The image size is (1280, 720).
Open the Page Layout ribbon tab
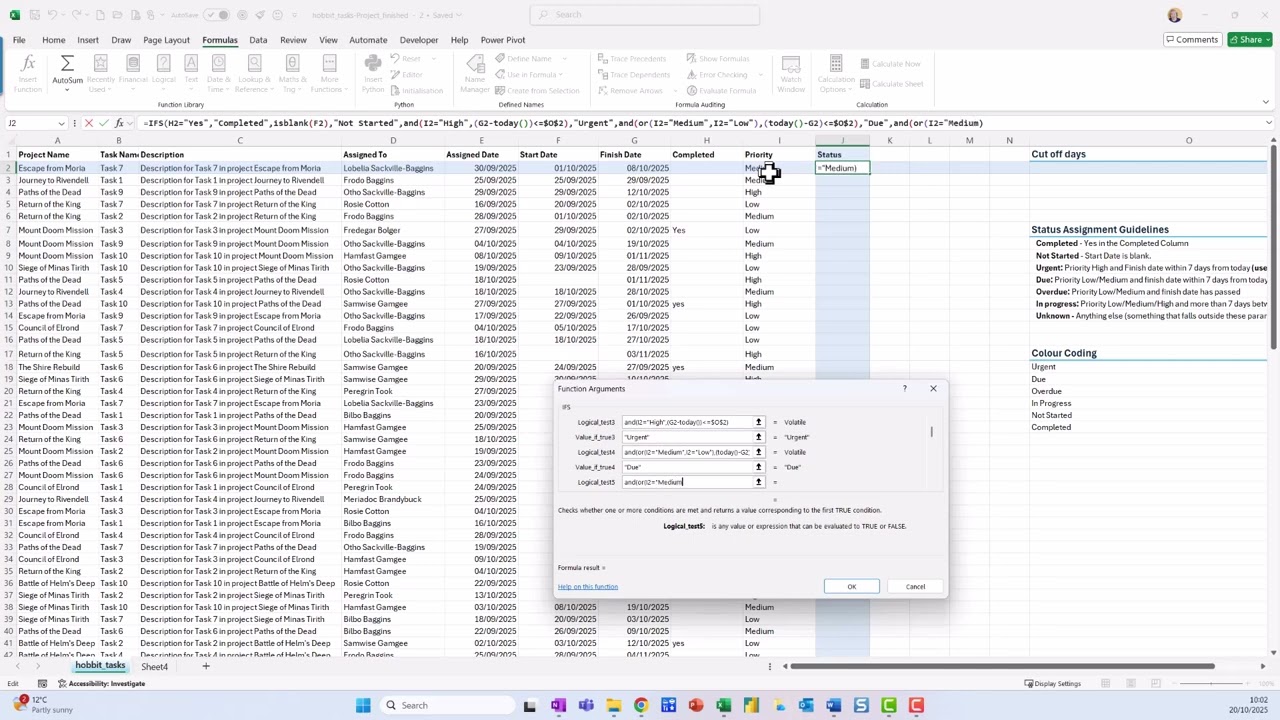point(166,40)
